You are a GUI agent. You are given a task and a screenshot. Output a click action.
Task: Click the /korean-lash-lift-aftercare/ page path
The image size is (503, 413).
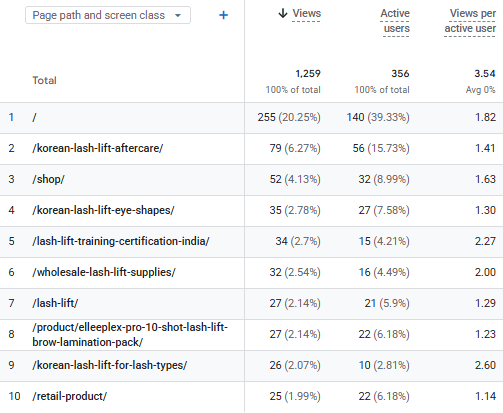(98, 148)
